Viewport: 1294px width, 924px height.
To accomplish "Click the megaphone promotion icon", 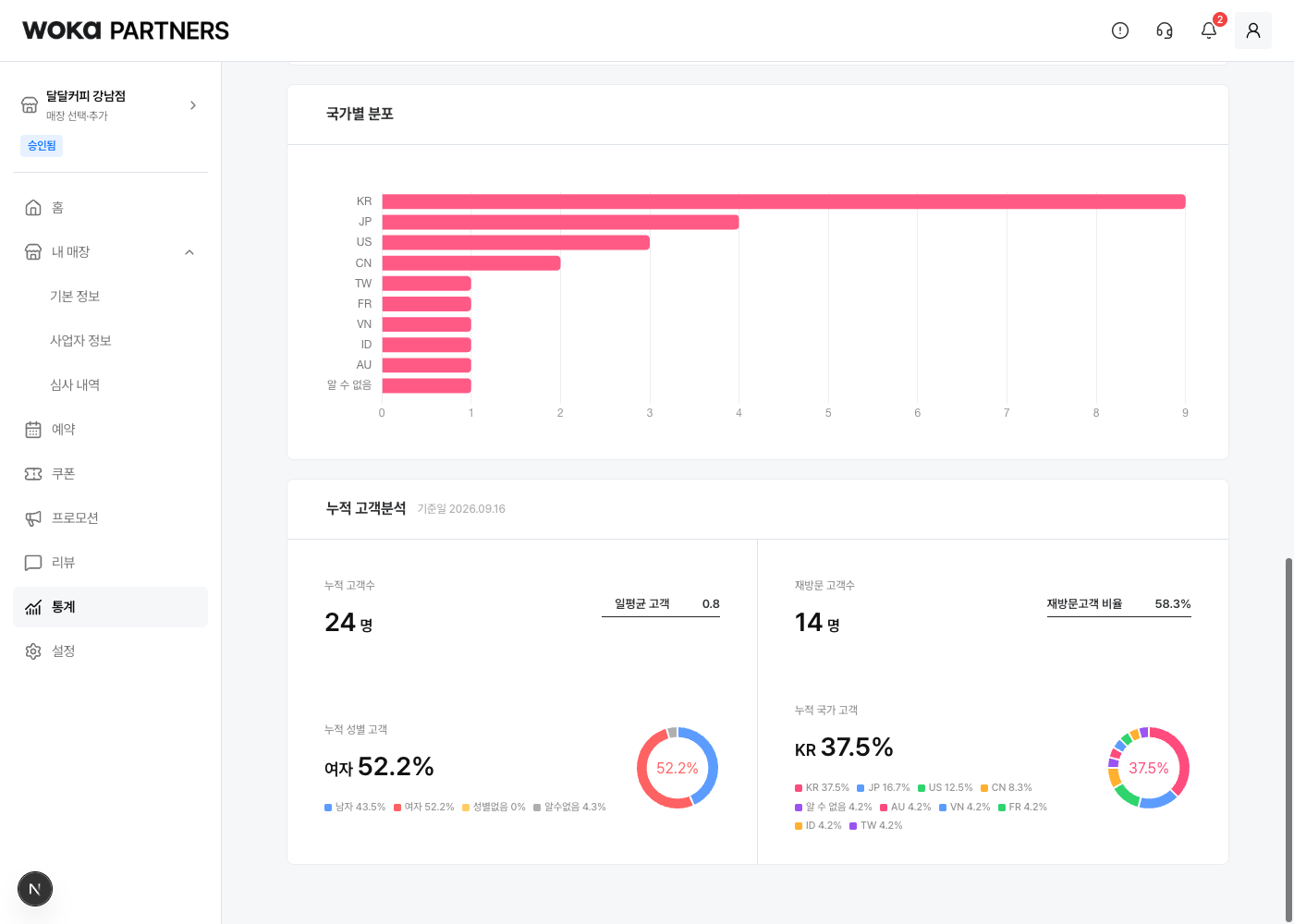I will click(33, 517).
